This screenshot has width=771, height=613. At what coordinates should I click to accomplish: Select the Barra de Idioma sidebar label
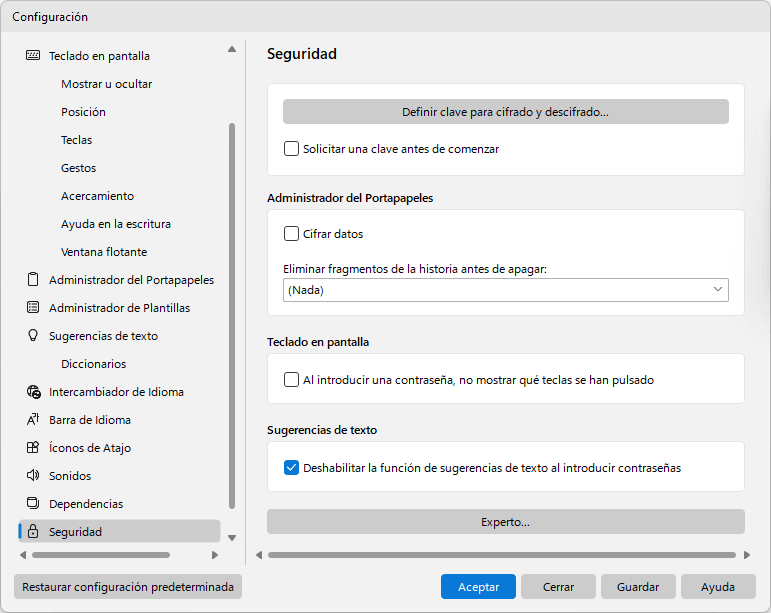pyautogui.click(x=90, y=420)
